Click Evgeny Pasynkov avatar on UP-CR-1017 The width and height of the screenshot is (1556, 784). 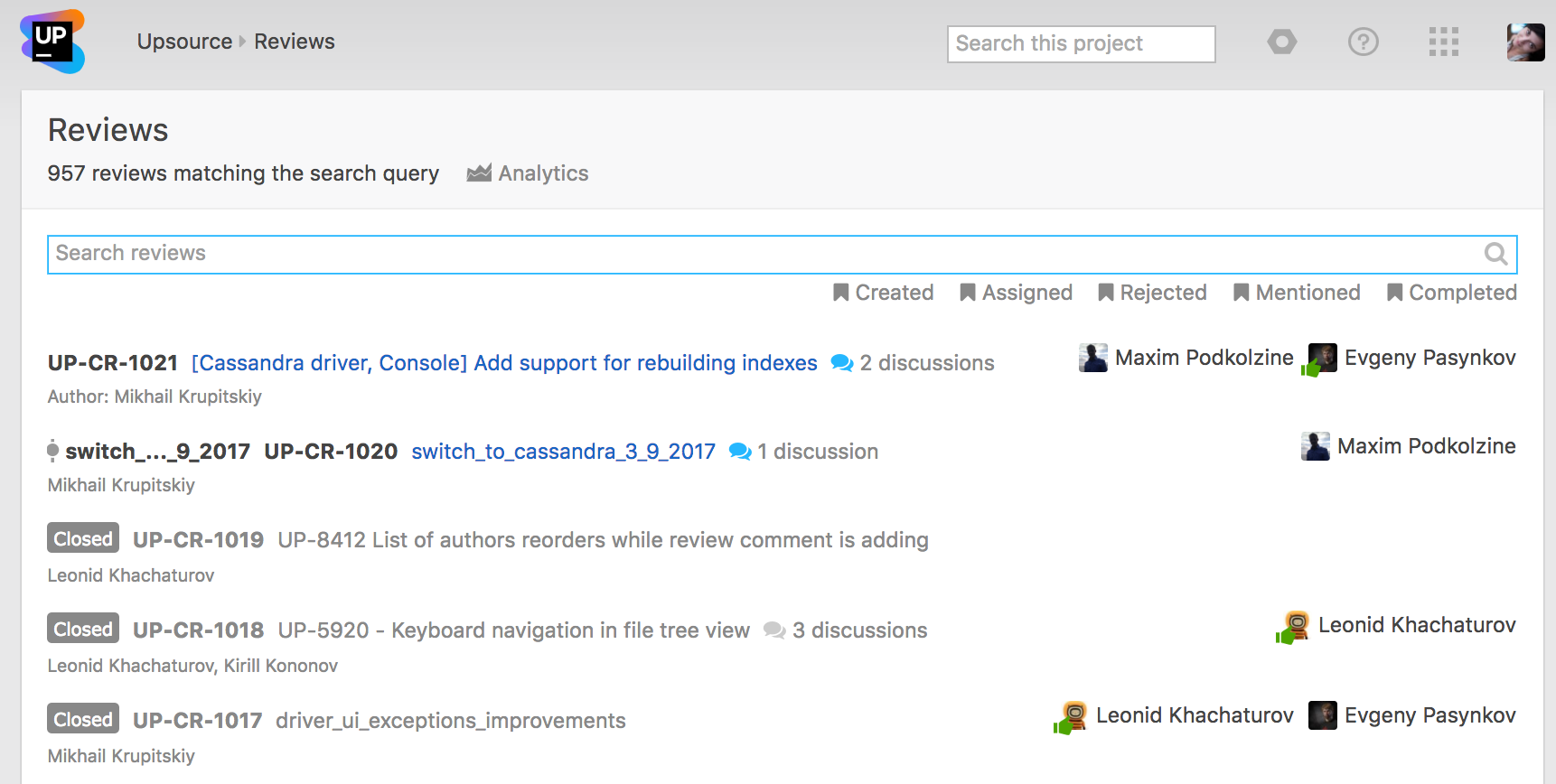(1323, 715)
